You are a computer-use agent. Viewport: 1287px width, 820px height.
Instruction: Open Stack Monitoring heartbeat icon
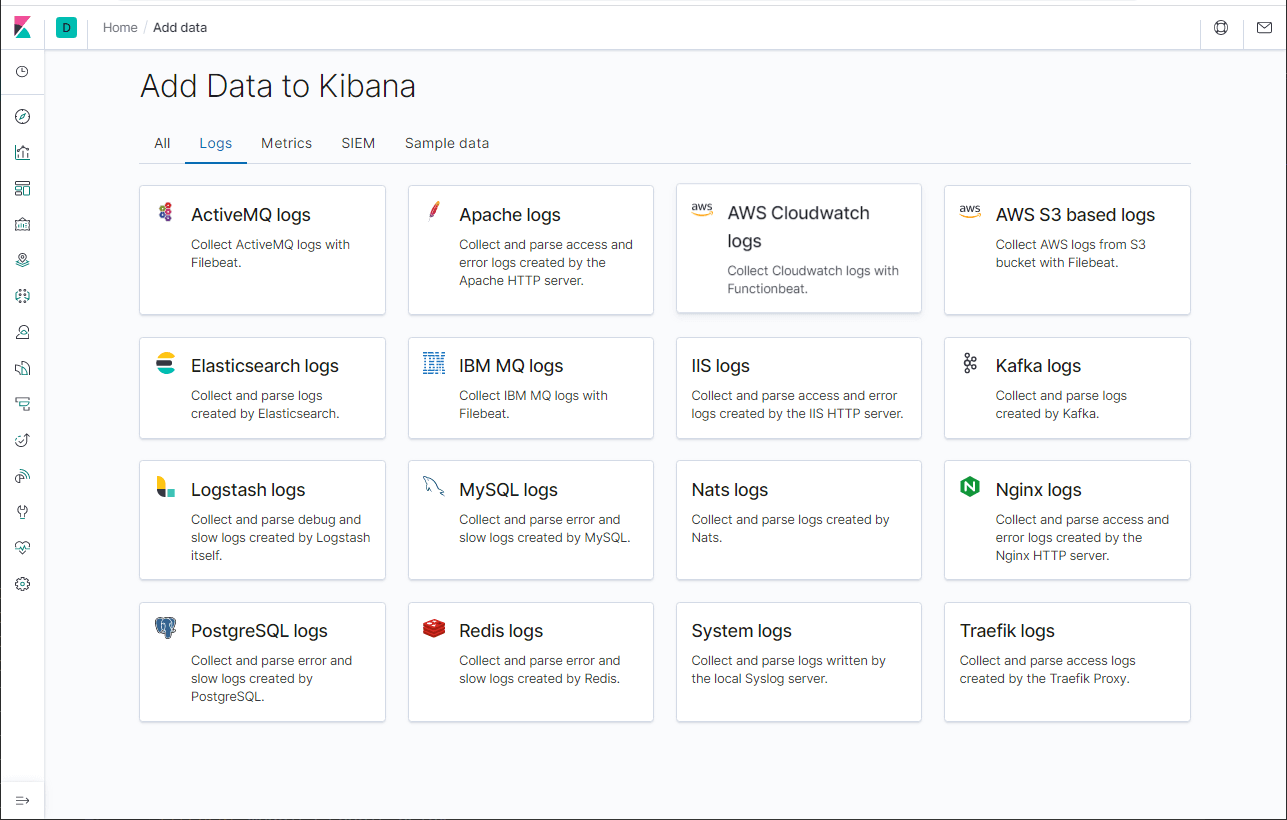tap(22, 548)
